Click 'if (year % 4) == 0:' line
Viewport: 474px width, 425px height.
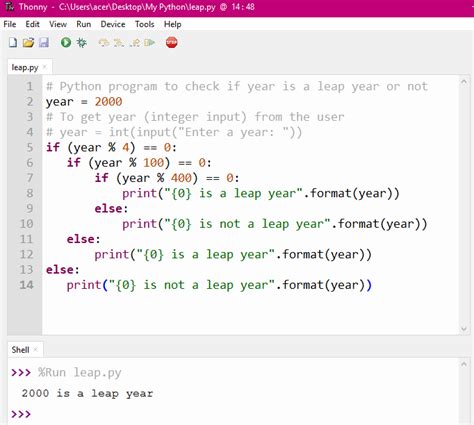click(x=112, y=147)
